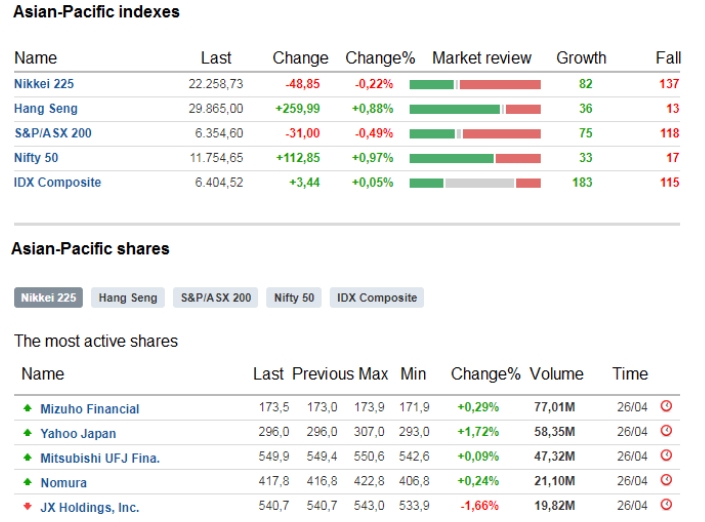Click the Nikkei 225 market review bar
Screen dimensions: 705x522
click(x=475, y=85)
